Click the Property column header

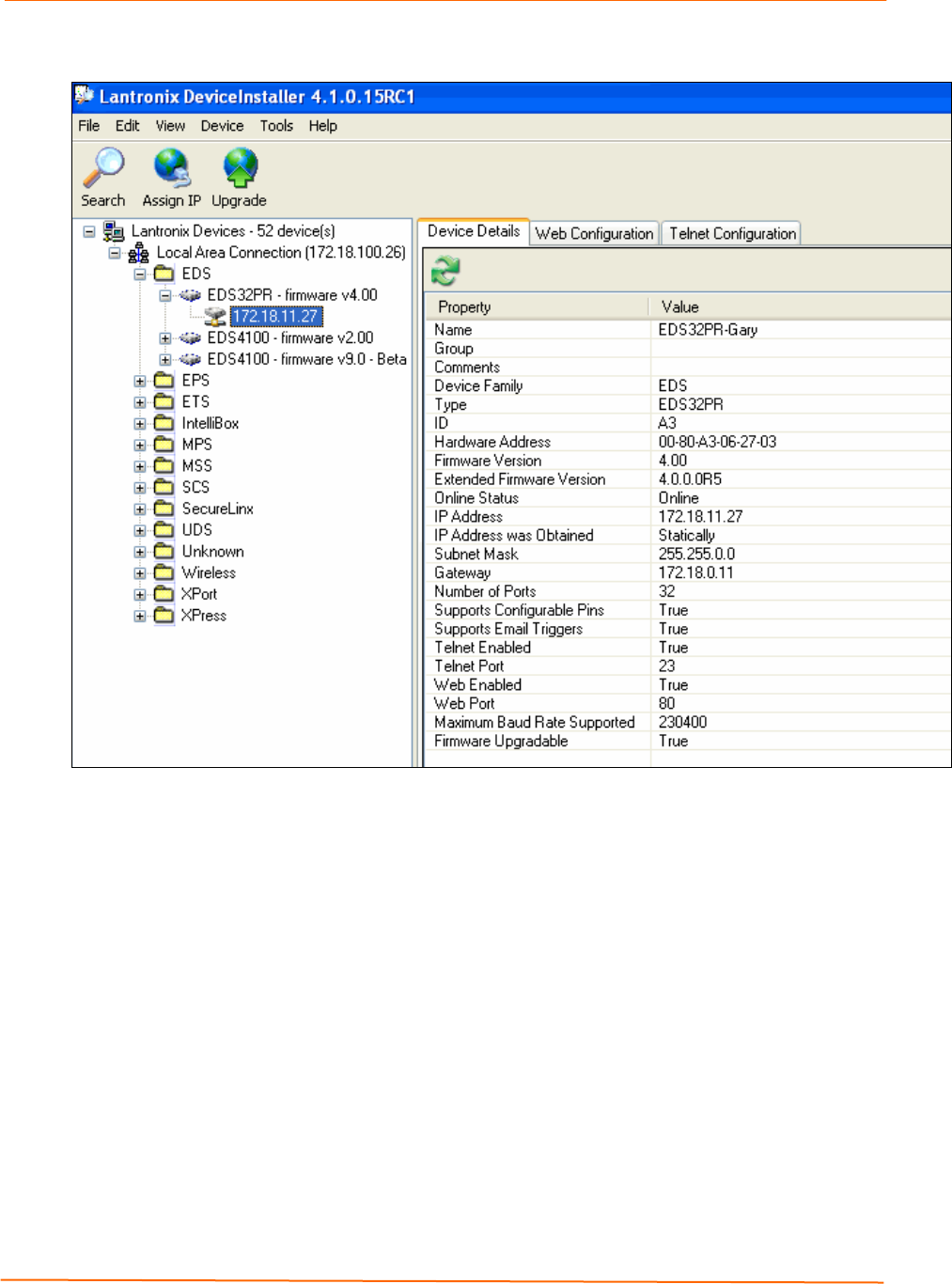538,307
